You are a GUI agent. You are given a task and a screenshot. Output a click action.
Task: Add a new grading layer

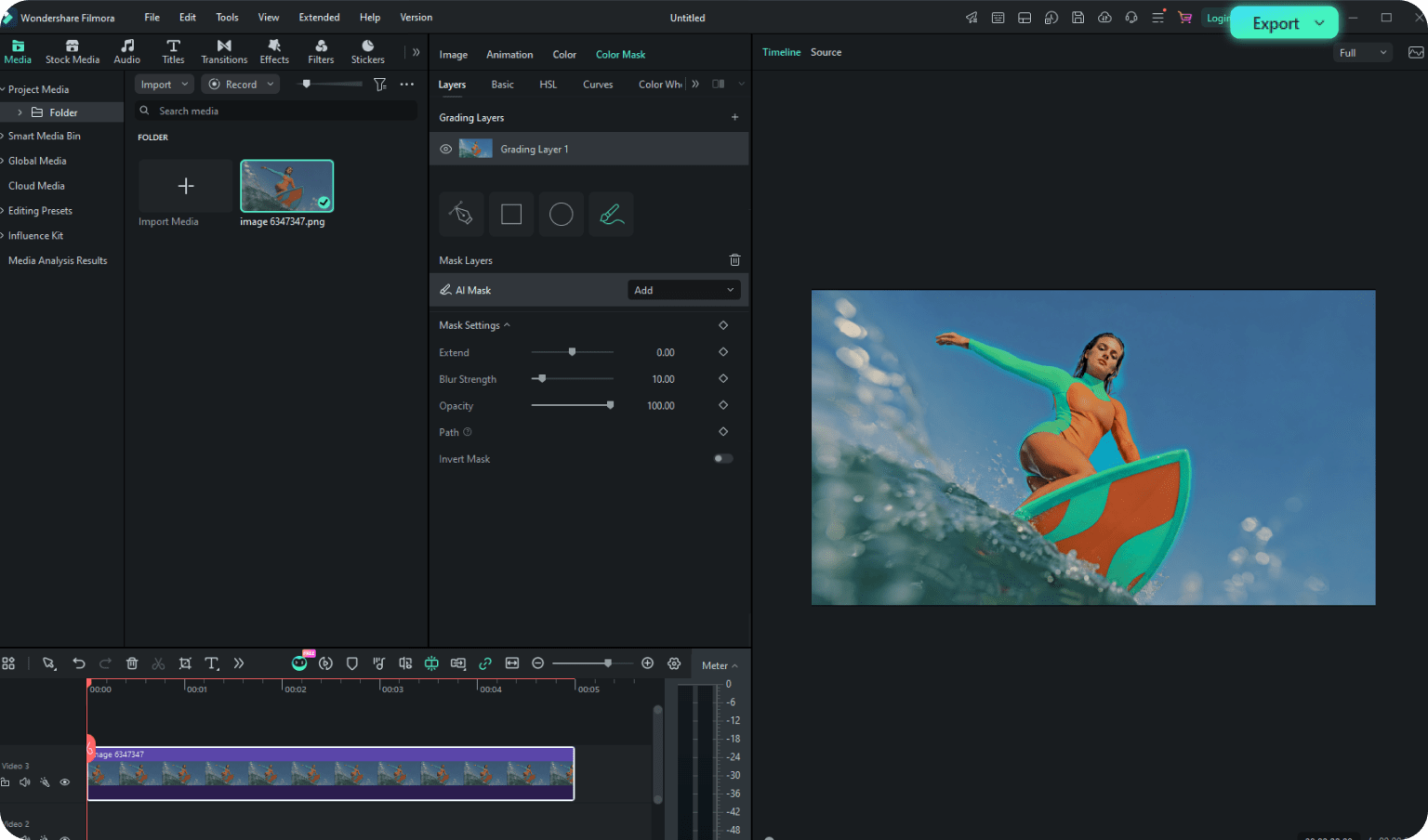[734, 117]
